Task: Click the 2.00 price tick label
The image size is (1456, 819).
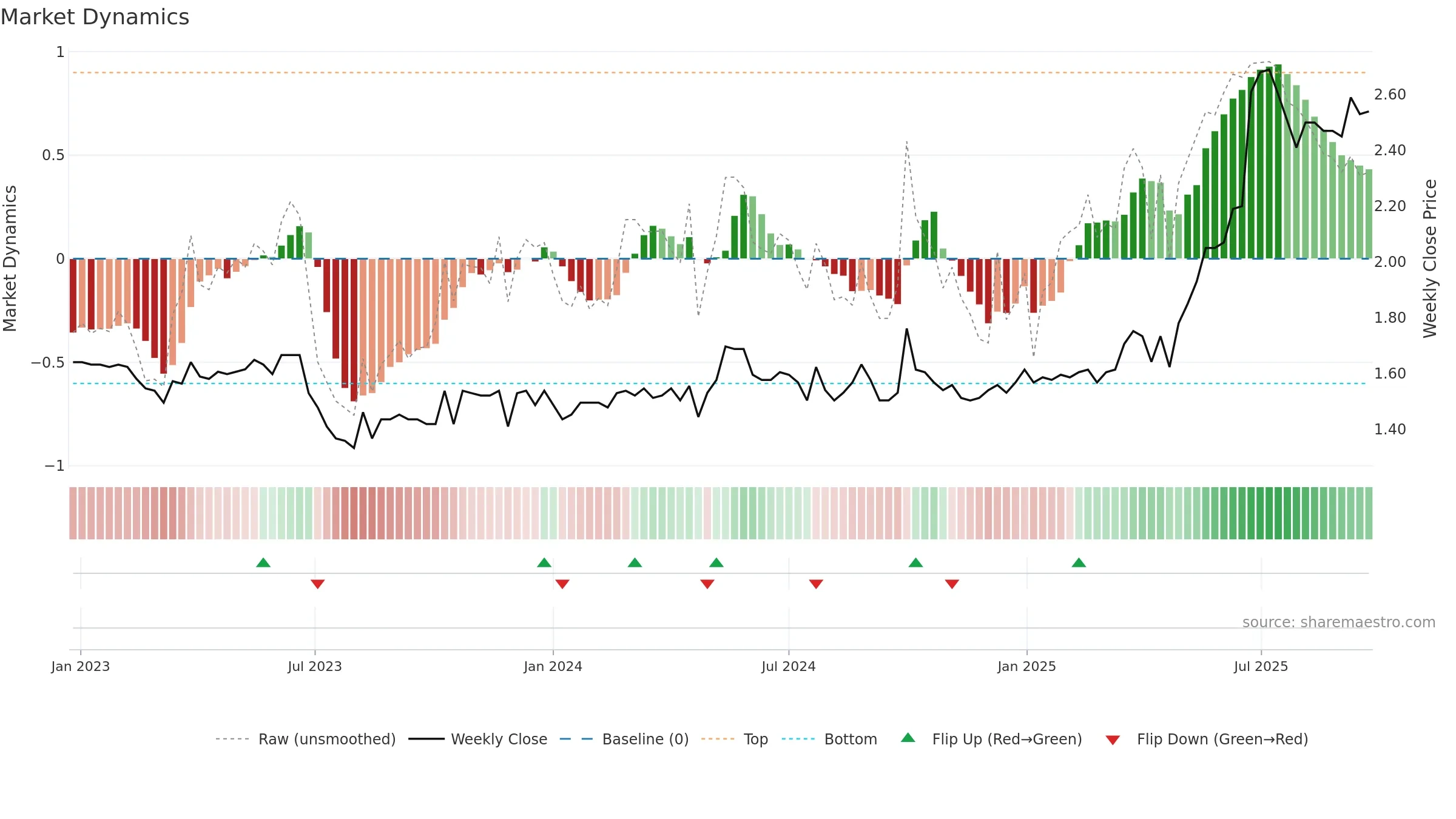Action: pyautogui.click(x=1390, y=261)
